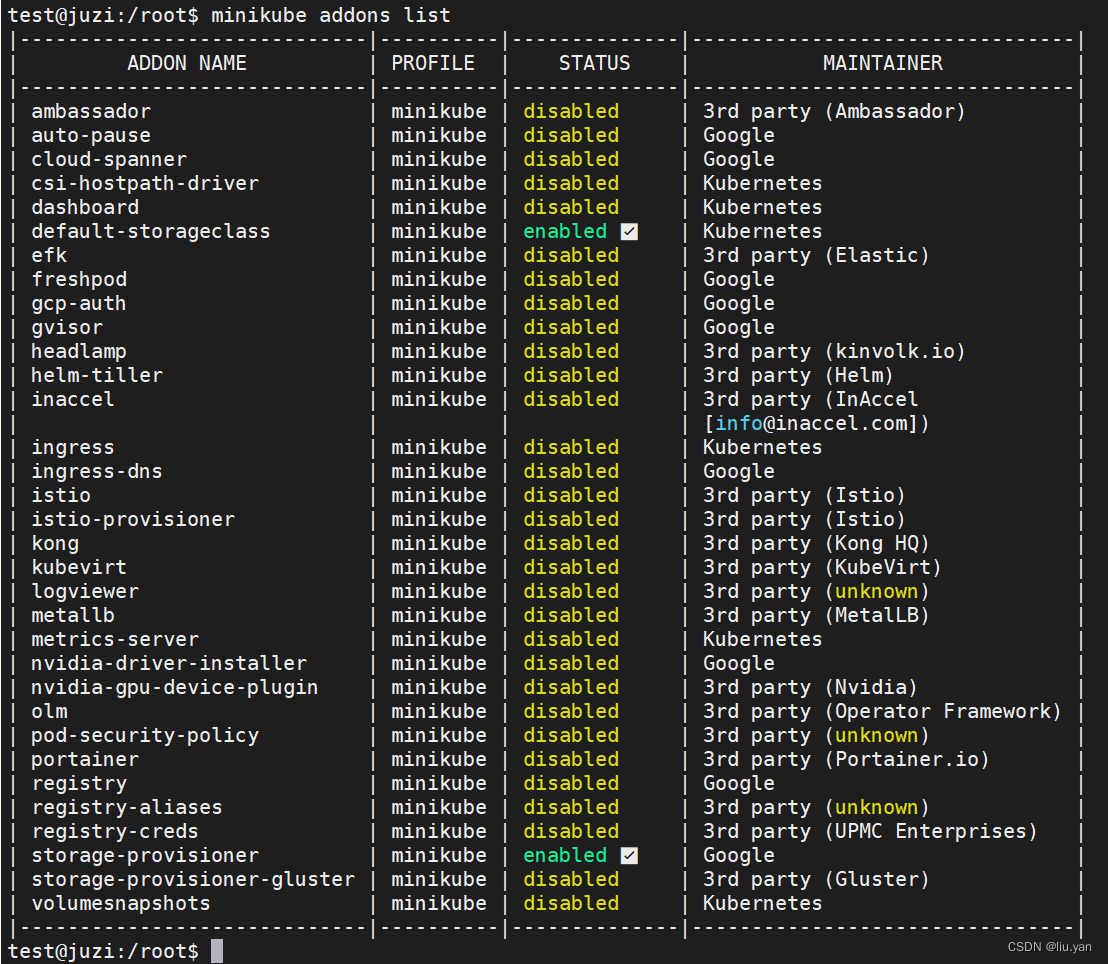Click the checkmark next to storage-provisioner enabled
Screen dimensions: 1108x964
pos(629,856)
